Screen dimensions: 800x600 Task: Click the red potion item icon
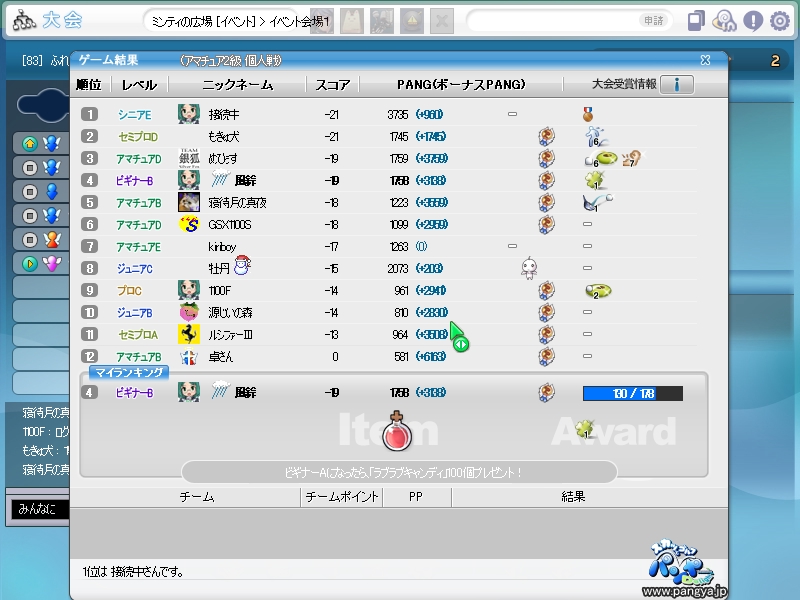coord(397,432)
